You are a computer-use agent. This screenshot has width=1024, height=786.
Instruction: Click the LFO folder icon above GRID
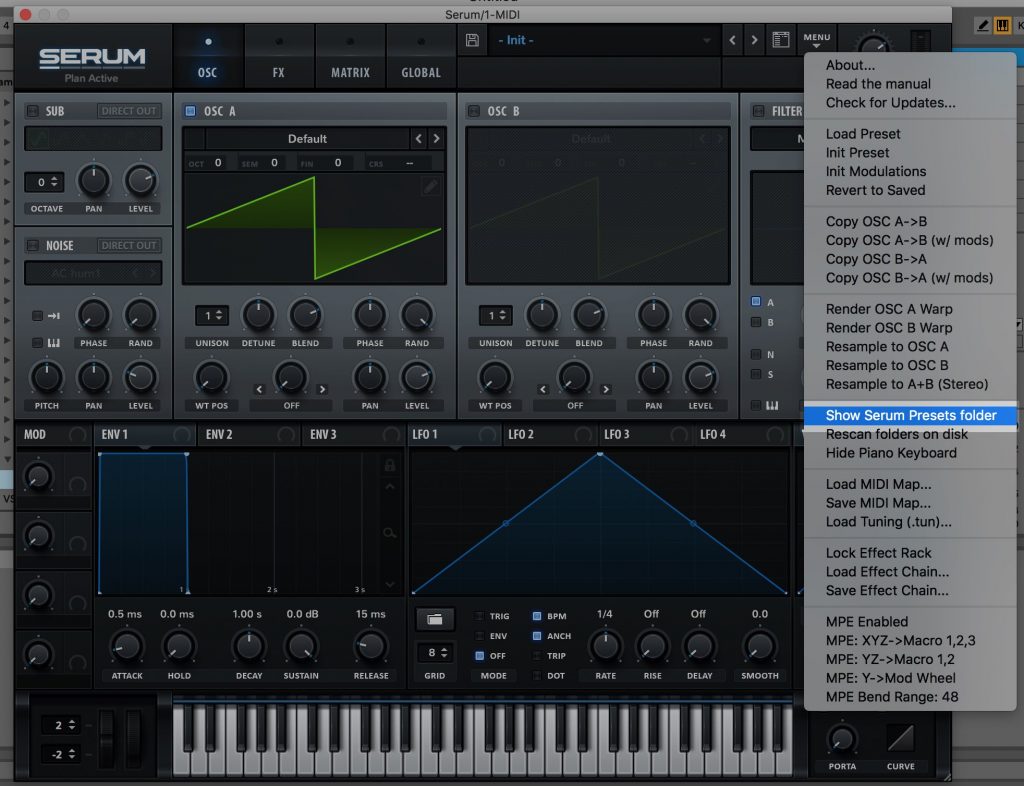(x=435, y=619)
